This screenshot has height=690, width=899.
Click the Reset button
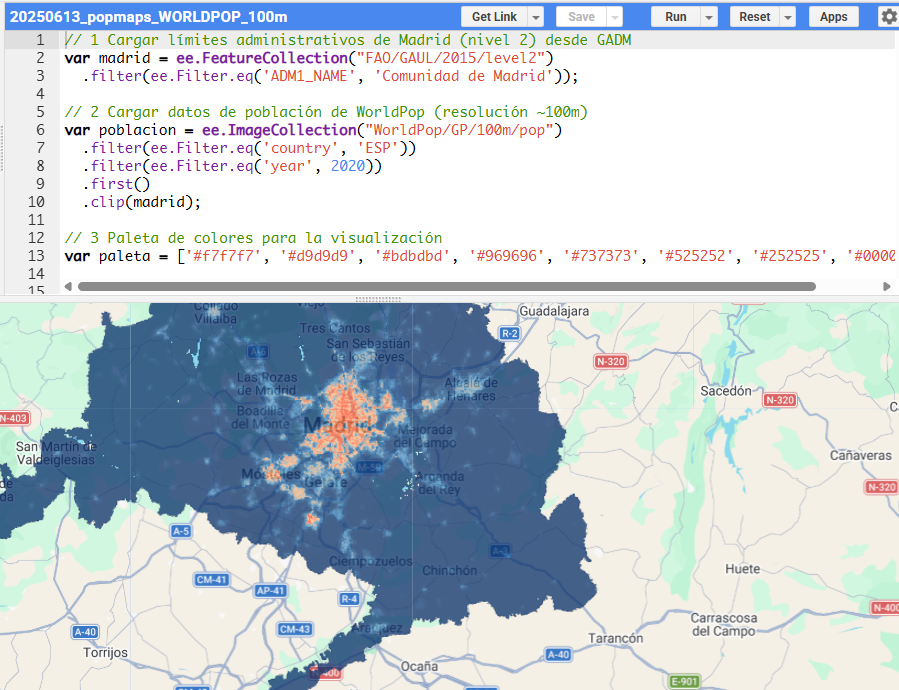pyautogui.click(x=754, y=17)
